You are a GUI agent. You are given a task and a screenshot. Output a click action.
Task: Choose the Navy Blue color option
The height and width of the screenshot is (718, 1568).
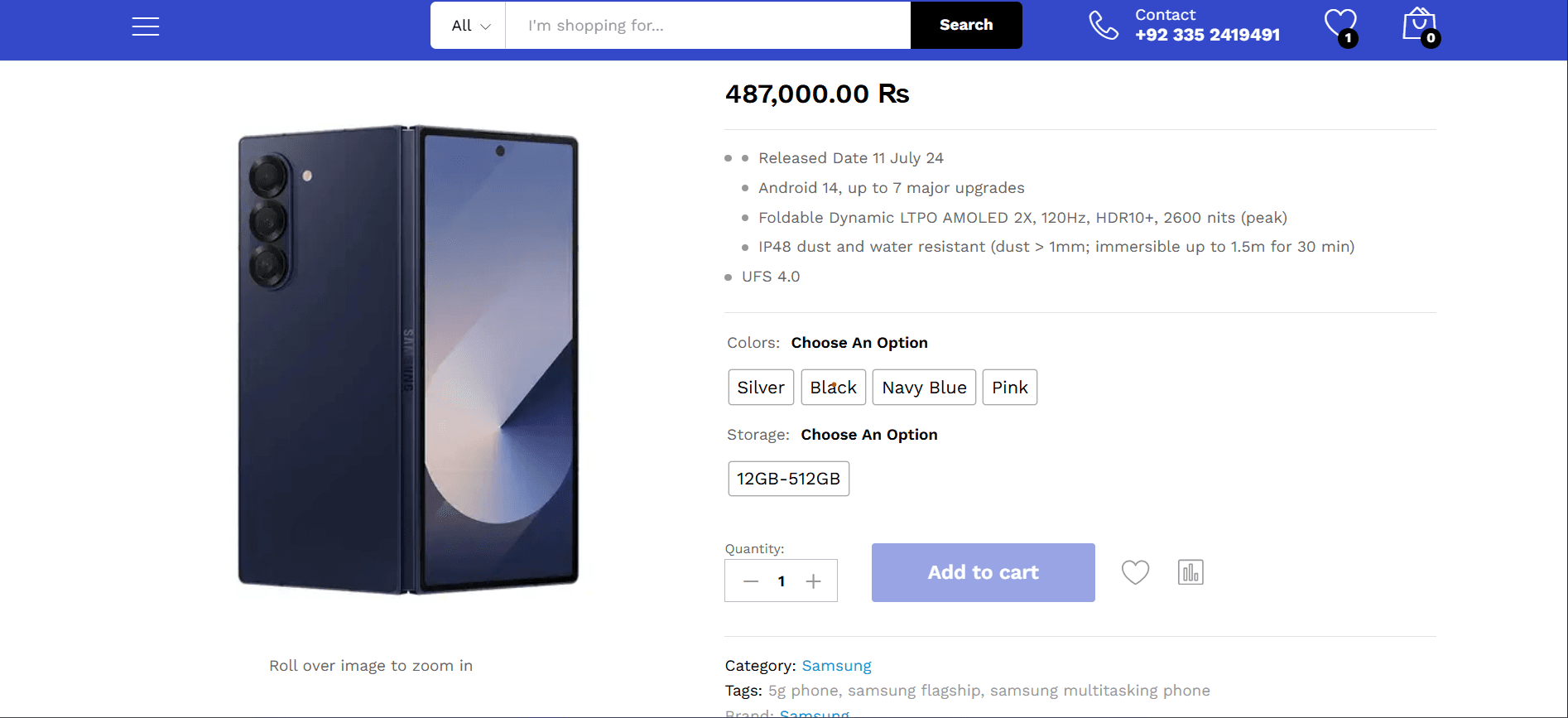(924, 388)
